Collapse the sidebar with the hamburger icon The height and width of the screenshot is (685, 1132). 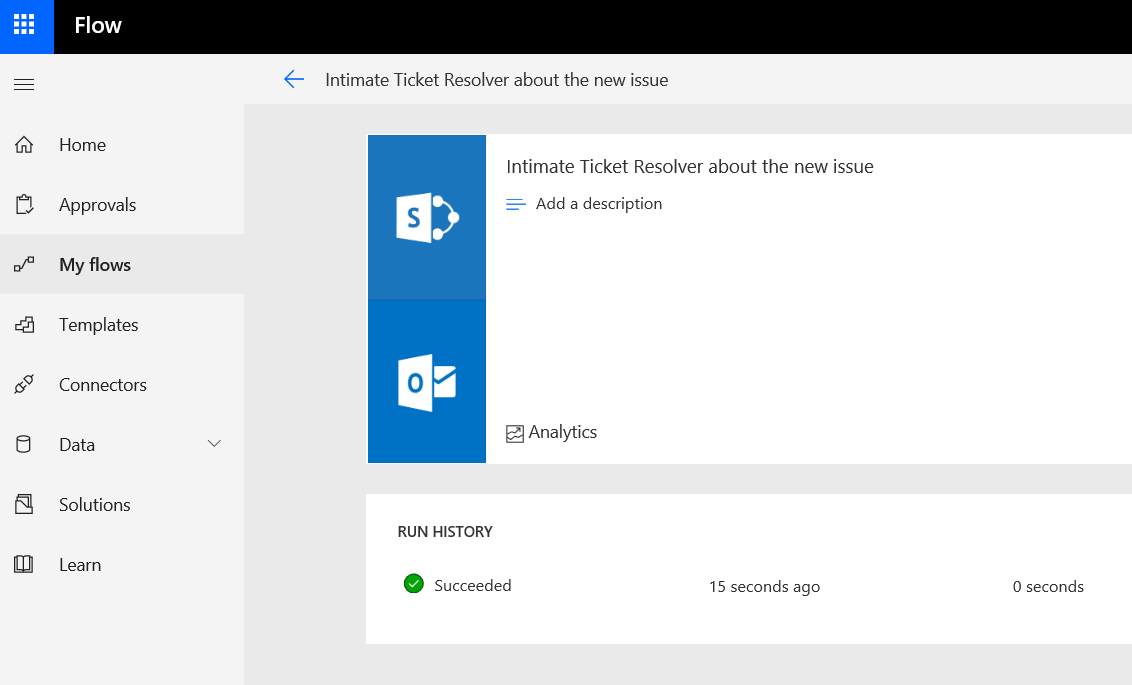(x=24, y=84)
